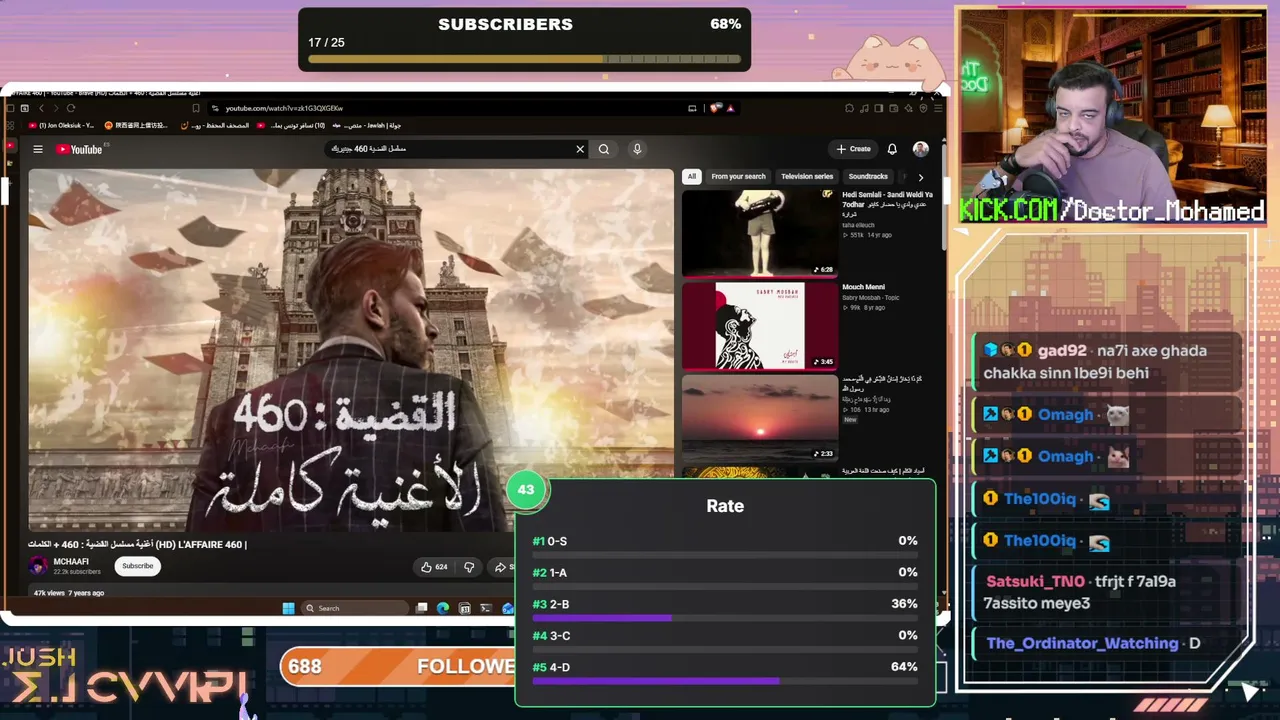Click the Satsuki_TNO username in chat
Screen dimensions: 1280x720
coord(1035,581)
